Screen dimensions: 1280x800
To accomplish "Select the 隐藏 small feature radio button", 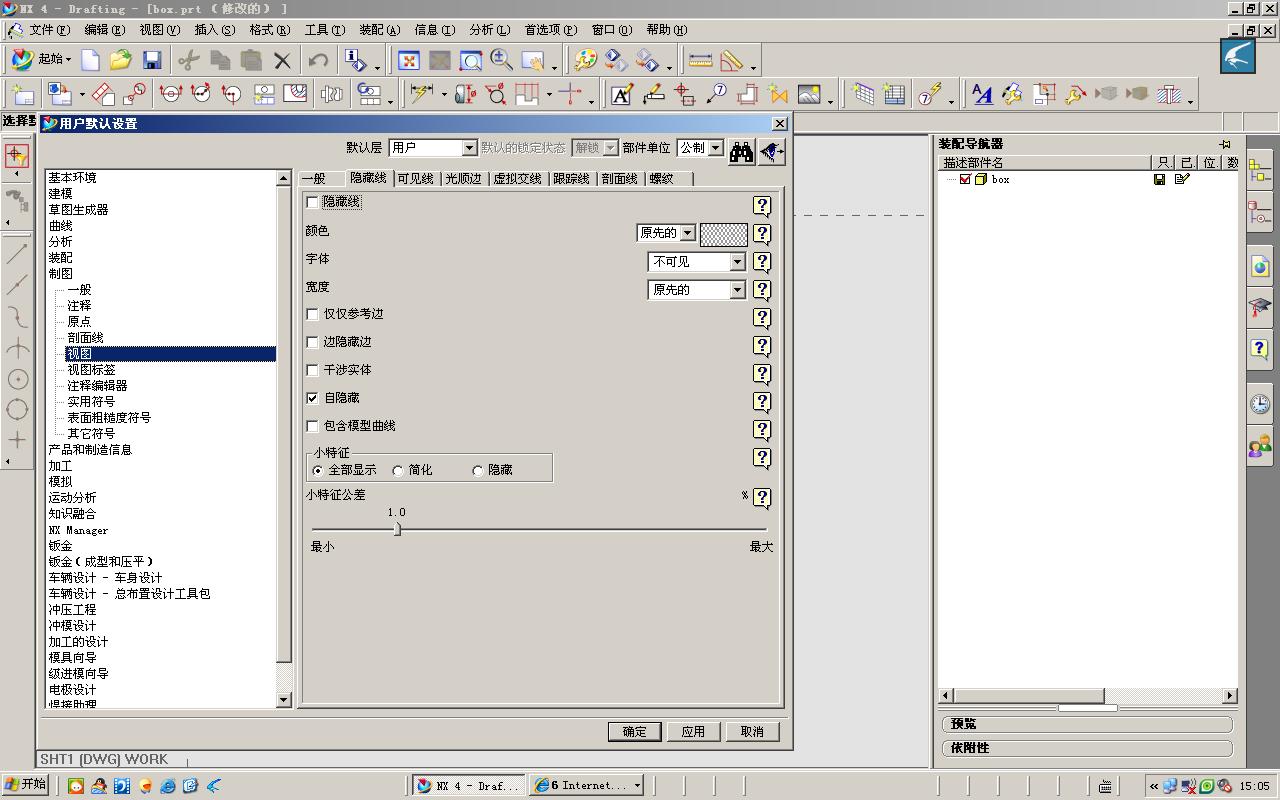I will pyautogui.click(x=477, y=470).
